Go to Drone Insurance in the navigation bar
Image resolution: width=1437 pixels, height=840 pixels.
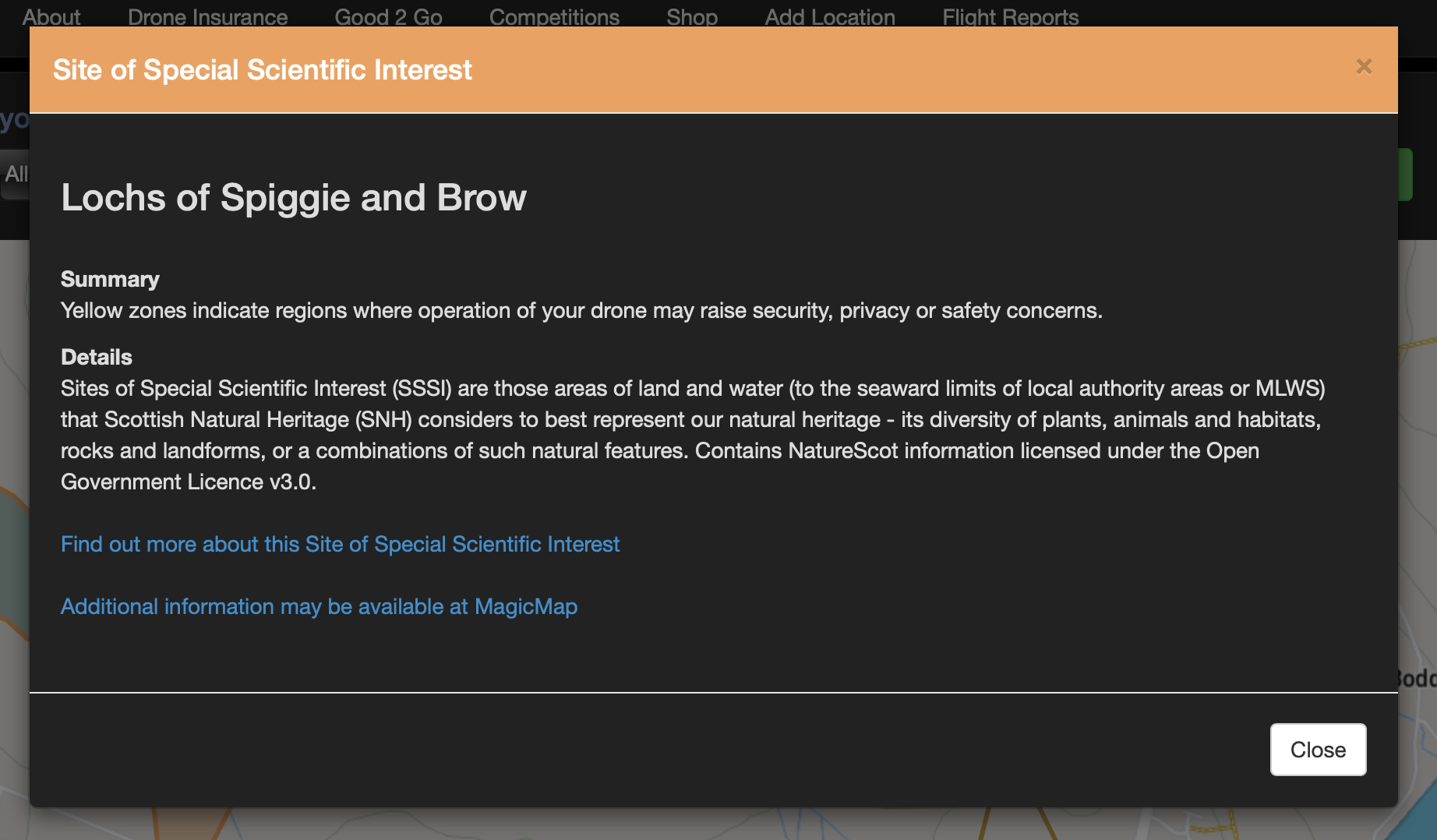(x=207, y=16)
